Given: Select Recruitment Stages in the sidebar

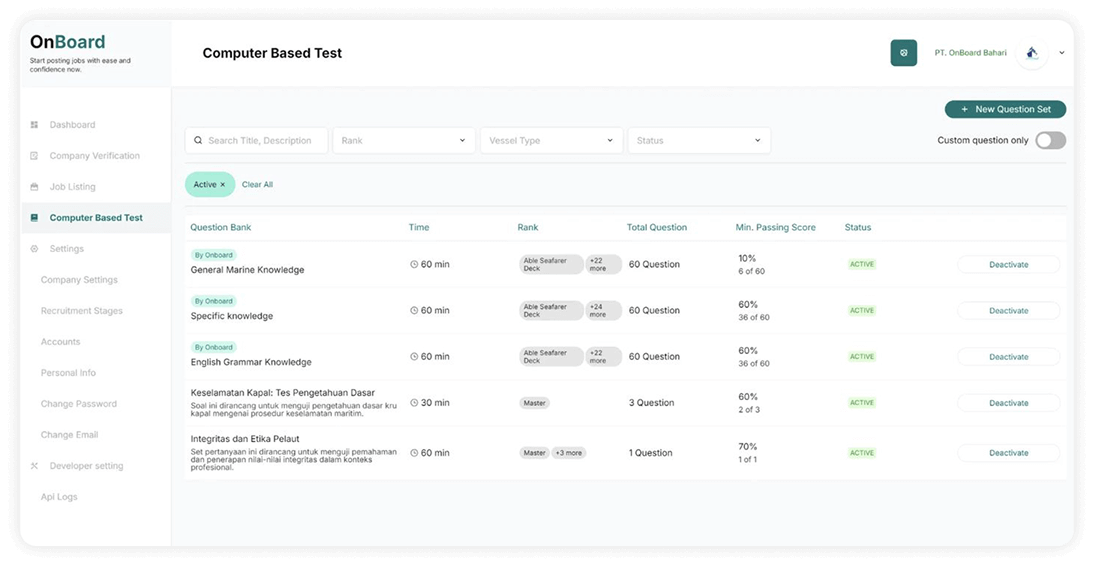Looking at the screenshot, I should 82,311.
